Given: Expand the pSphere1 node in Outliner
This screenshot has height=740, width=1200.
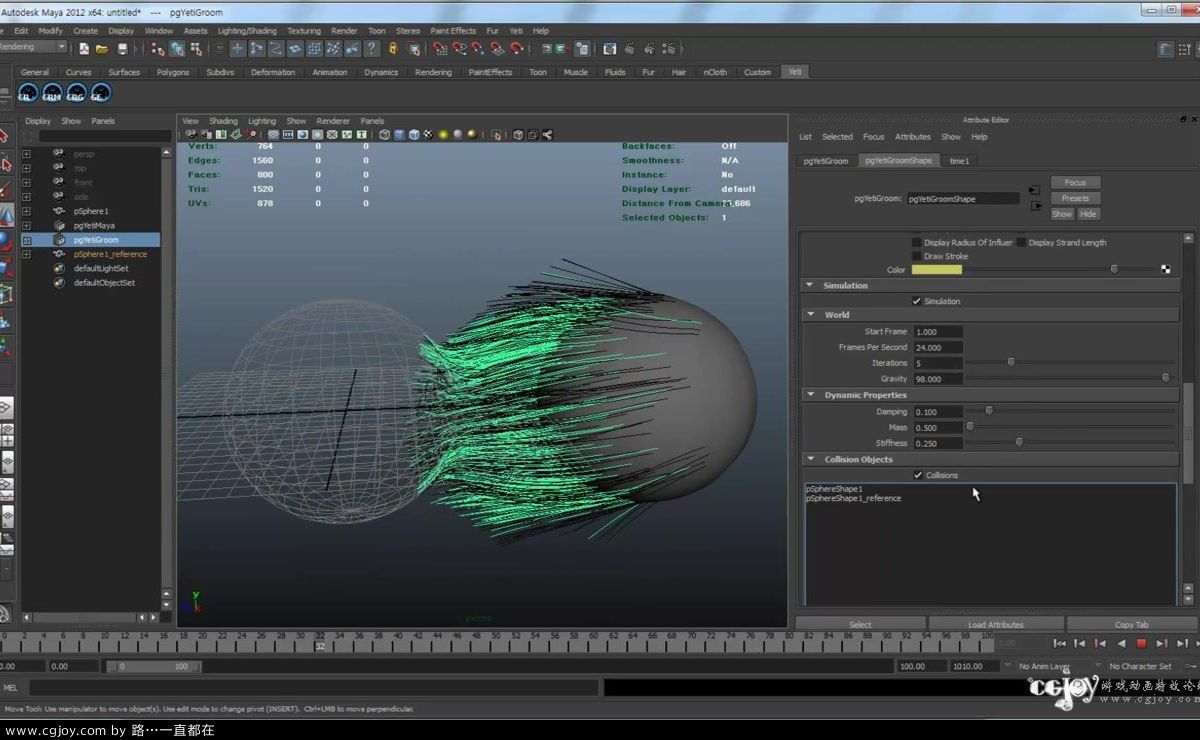Looking at the screenshot, I should tap(27, 211).
